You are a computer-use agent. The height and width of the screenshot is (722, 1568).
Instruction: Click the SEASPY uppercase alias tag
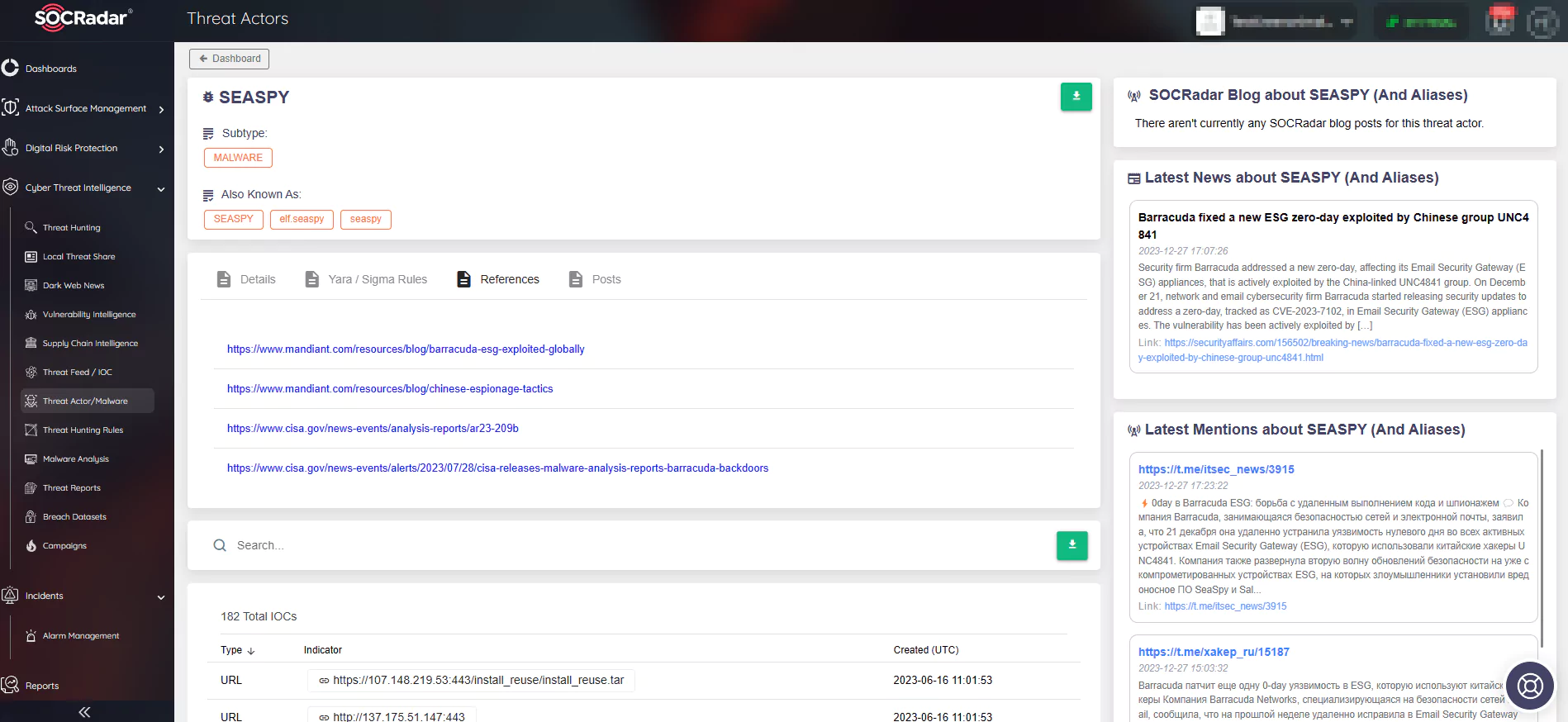click(234, 219)
